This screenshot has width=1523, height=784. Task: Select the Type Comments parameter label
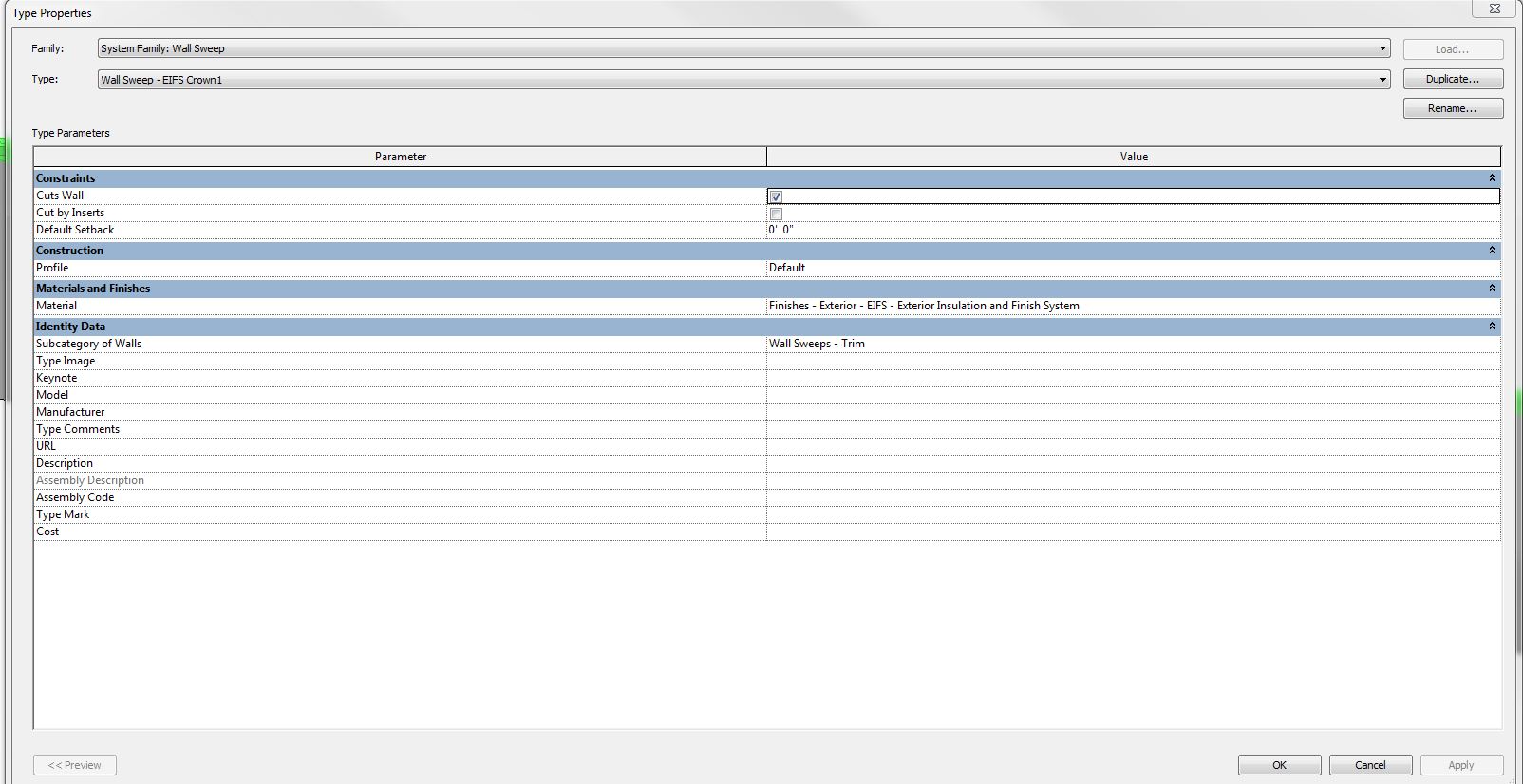click(78, 429)
